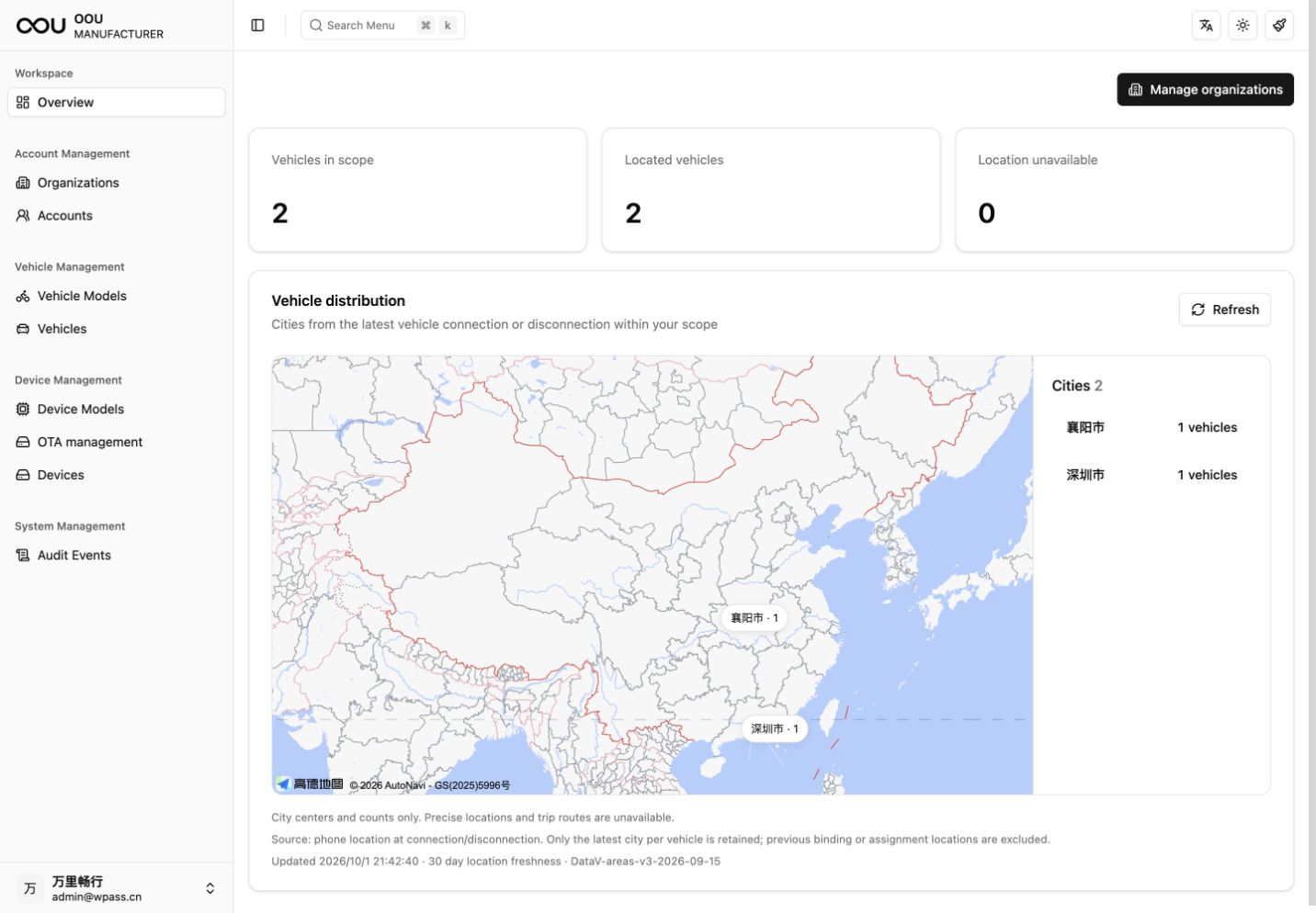
Task: Click the Vehicle distribution heading
Action: [x=338, y=300]
